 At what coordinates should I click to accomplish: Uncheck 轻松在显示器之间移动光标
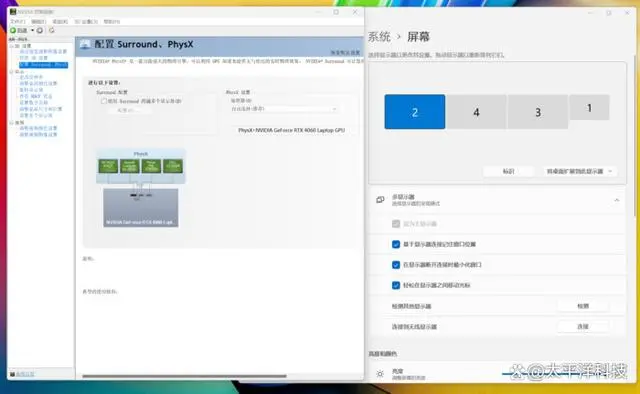click(x=396, y=285)
